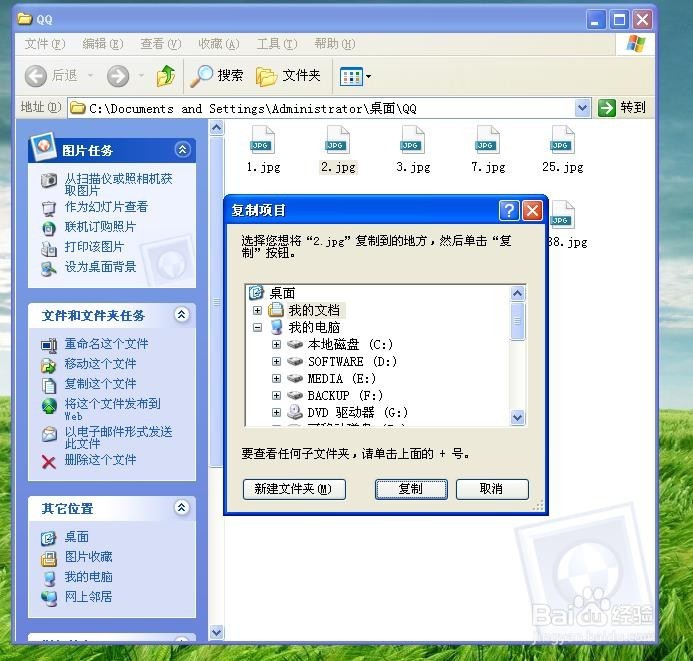Open the 编辑(E) menu

pyautogui.click(x=103, y=44)
